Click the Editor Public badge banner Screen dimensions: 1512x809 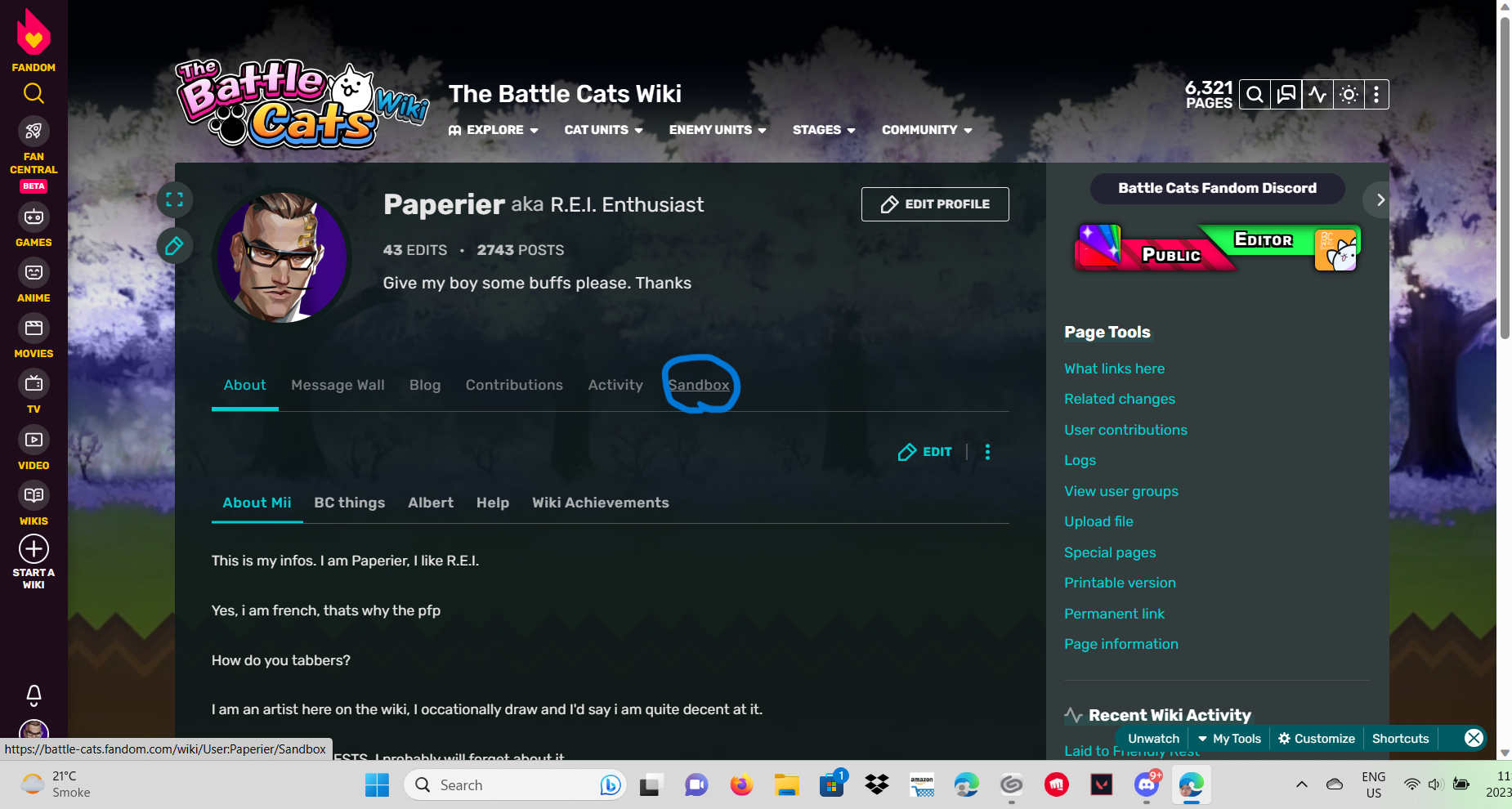(x=1218, y=248)
